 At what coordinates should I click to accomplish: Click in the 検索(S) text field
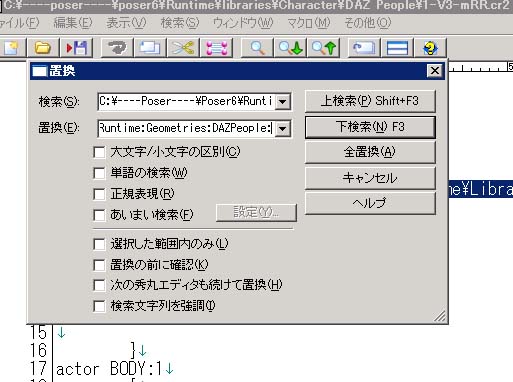186,101
